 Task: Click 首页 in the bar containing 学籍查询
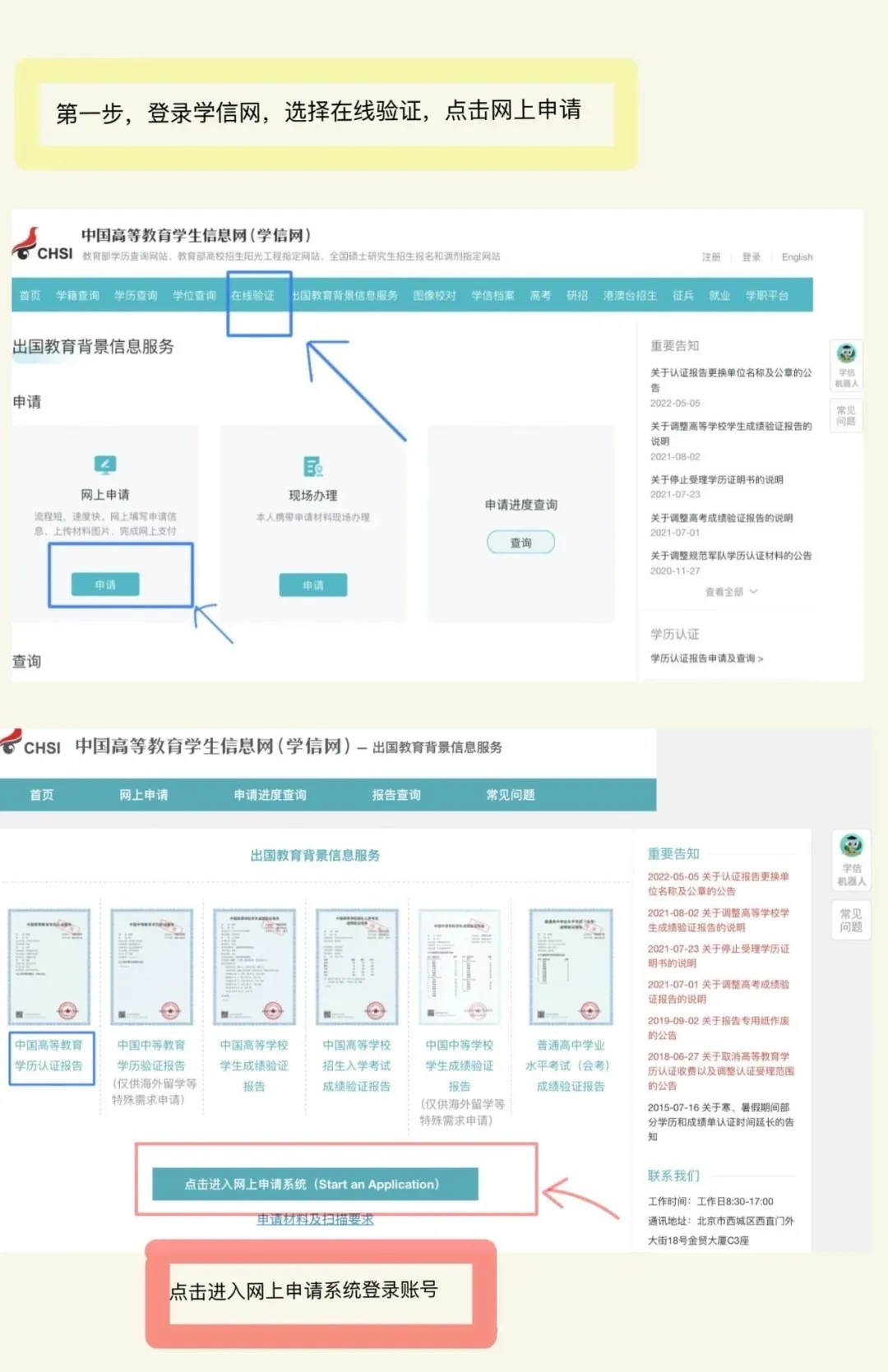coord(30,295)
